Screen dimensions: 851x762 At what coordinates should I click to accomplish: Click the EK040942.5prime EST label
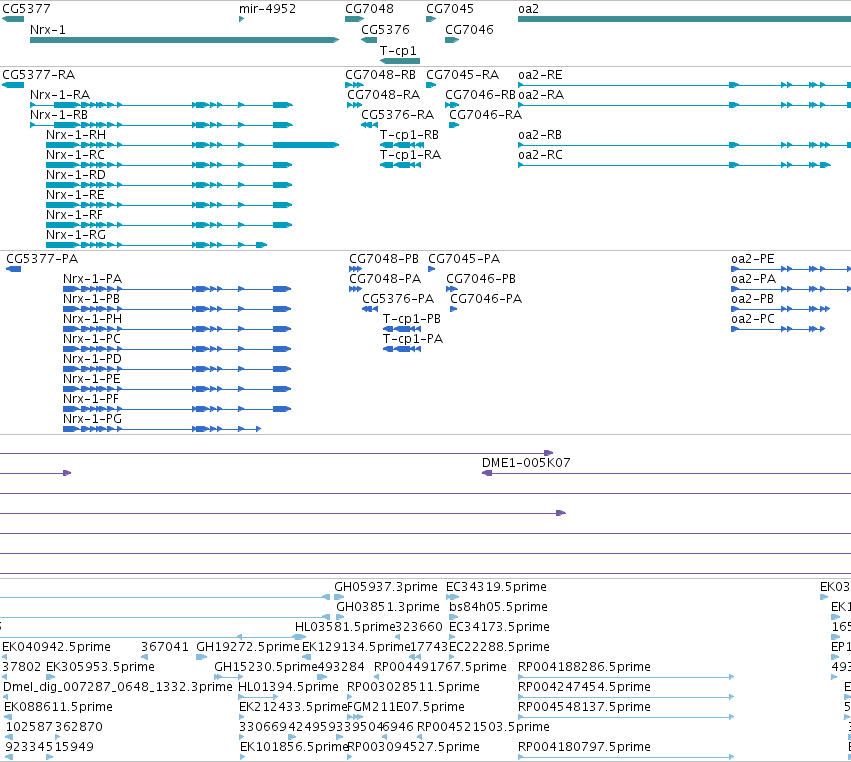pyautogui.click(x=56, y=647)
